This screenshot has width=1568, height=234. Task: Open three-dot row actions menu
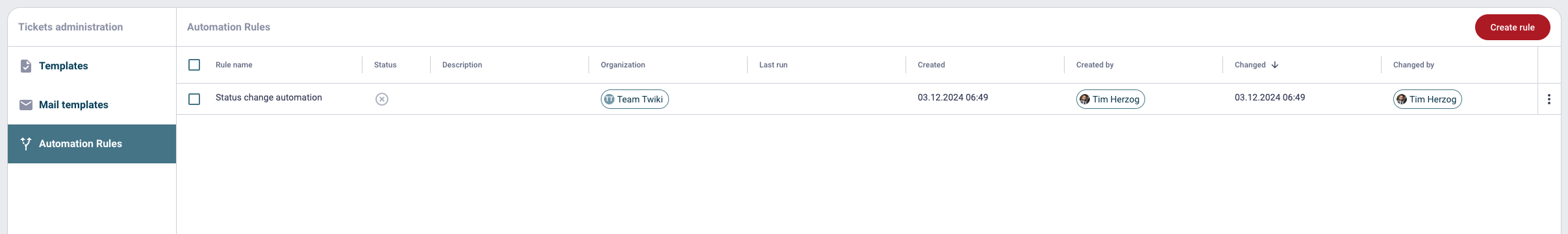click(1549, 99)
